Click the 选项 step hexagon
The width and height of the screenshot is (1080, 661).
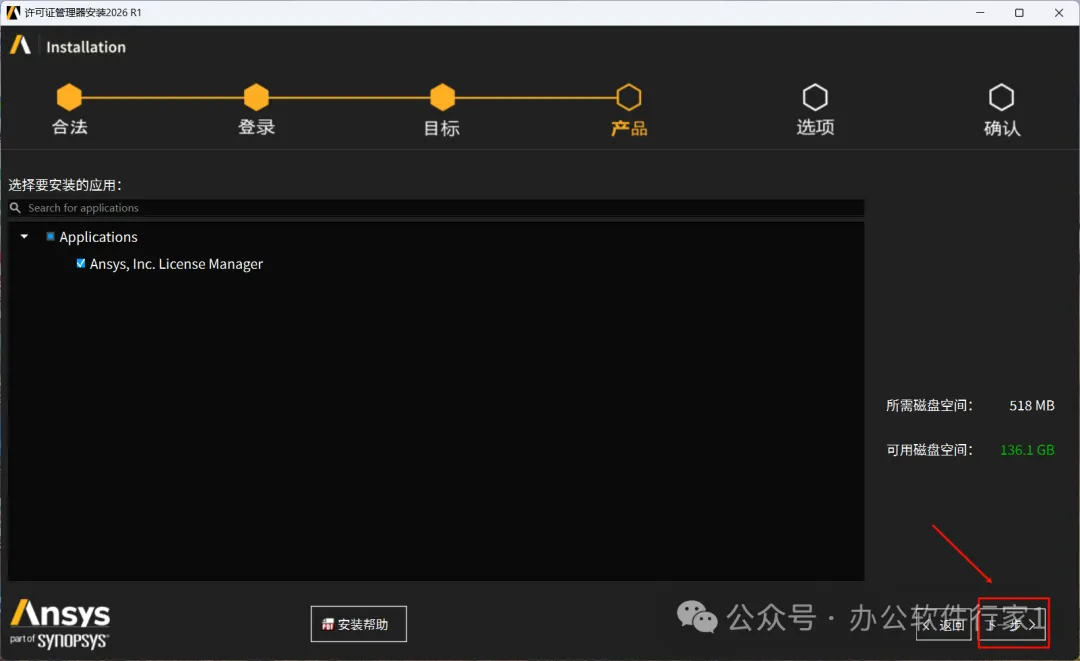815,97
